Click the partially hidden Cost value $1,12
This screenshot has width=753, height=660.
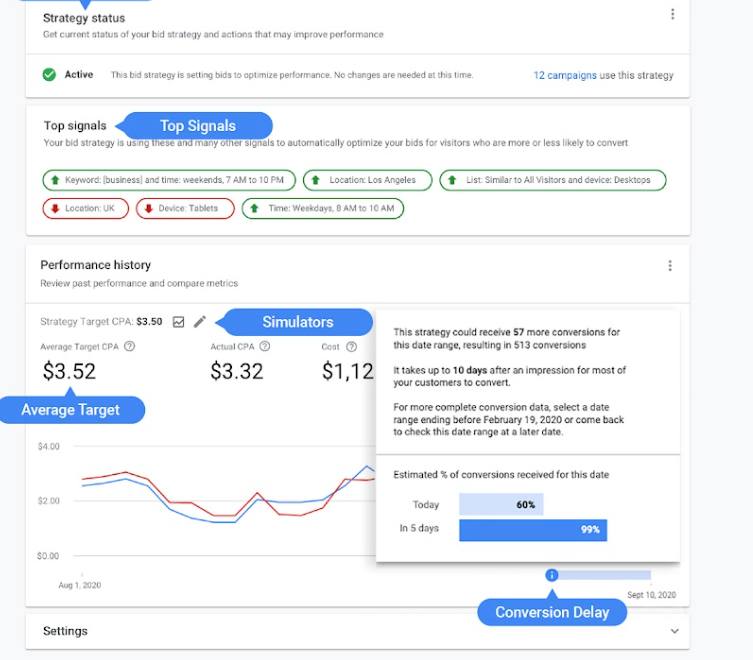pos(348,371)
